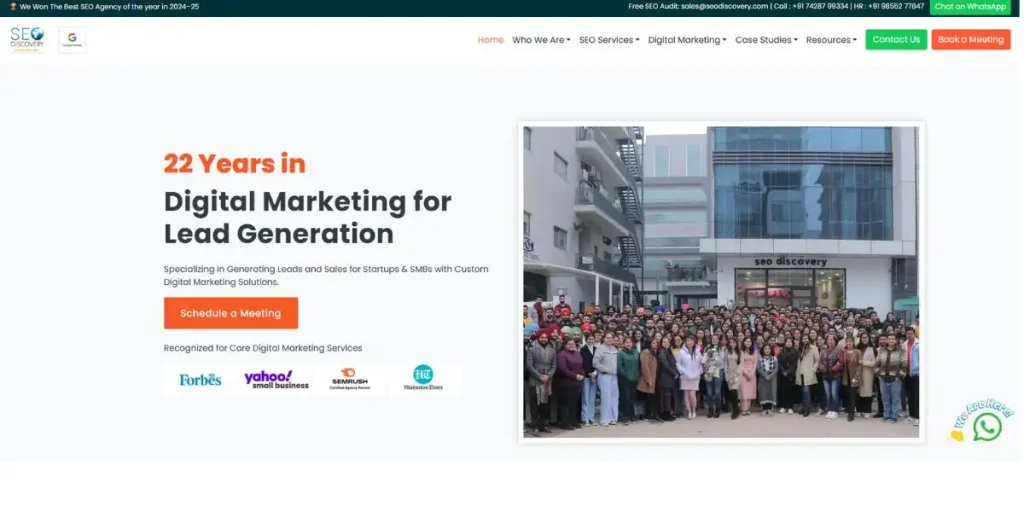The height and width of the screenshot is (529, 1024).
Task: Click the HR phone number +91 98552 77847
Action: (896, 7)
